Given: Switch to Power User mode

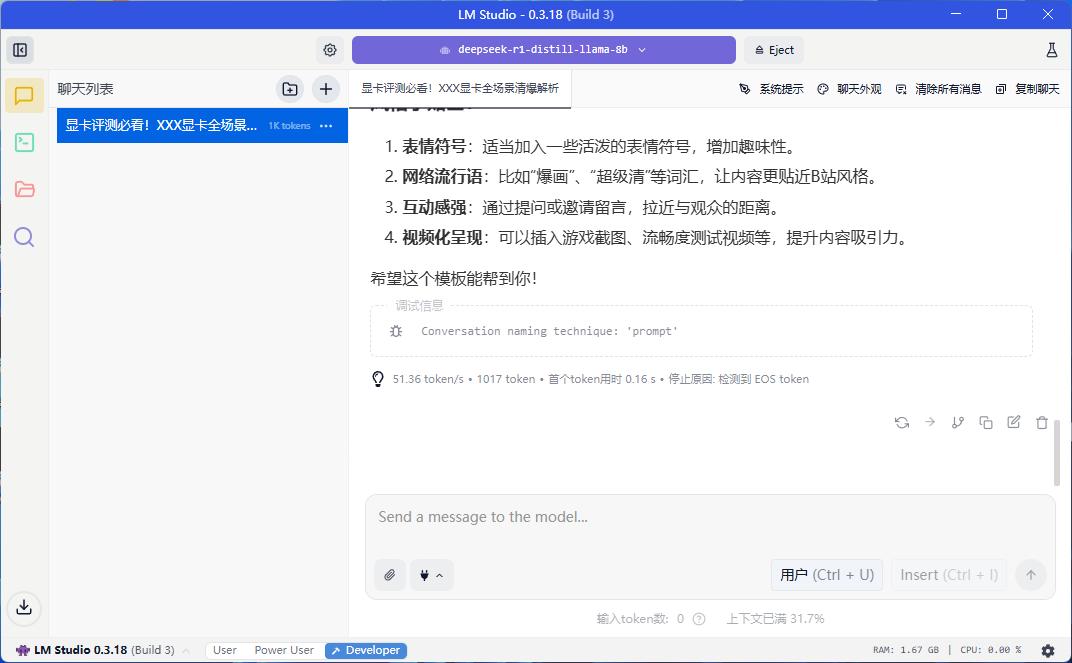Looking at the screenshot, I should 284,650.
